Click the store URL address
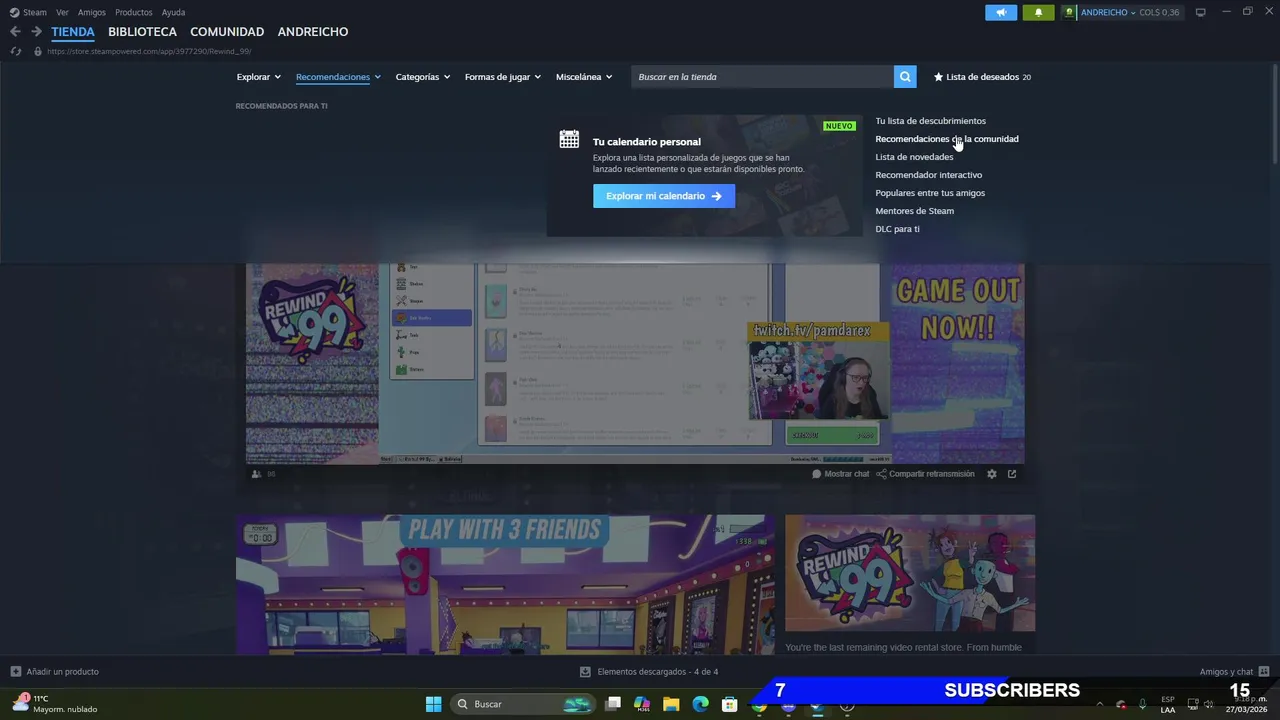This screenshot has width=1280, height=720. pyautogui.click(x=149, y=51)
